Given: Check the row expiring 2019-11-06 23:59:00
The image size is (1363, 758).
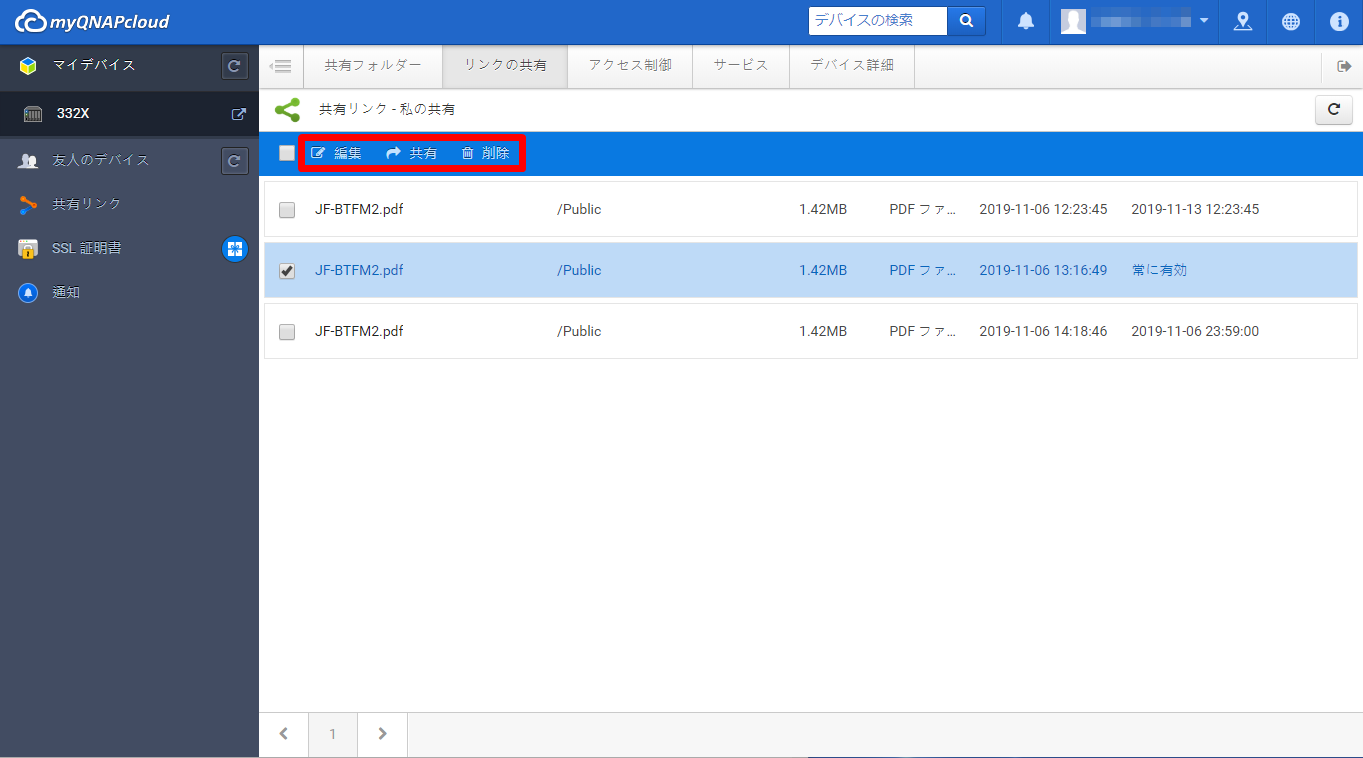Looking at the screenshot, I should [x=287, y=332].
